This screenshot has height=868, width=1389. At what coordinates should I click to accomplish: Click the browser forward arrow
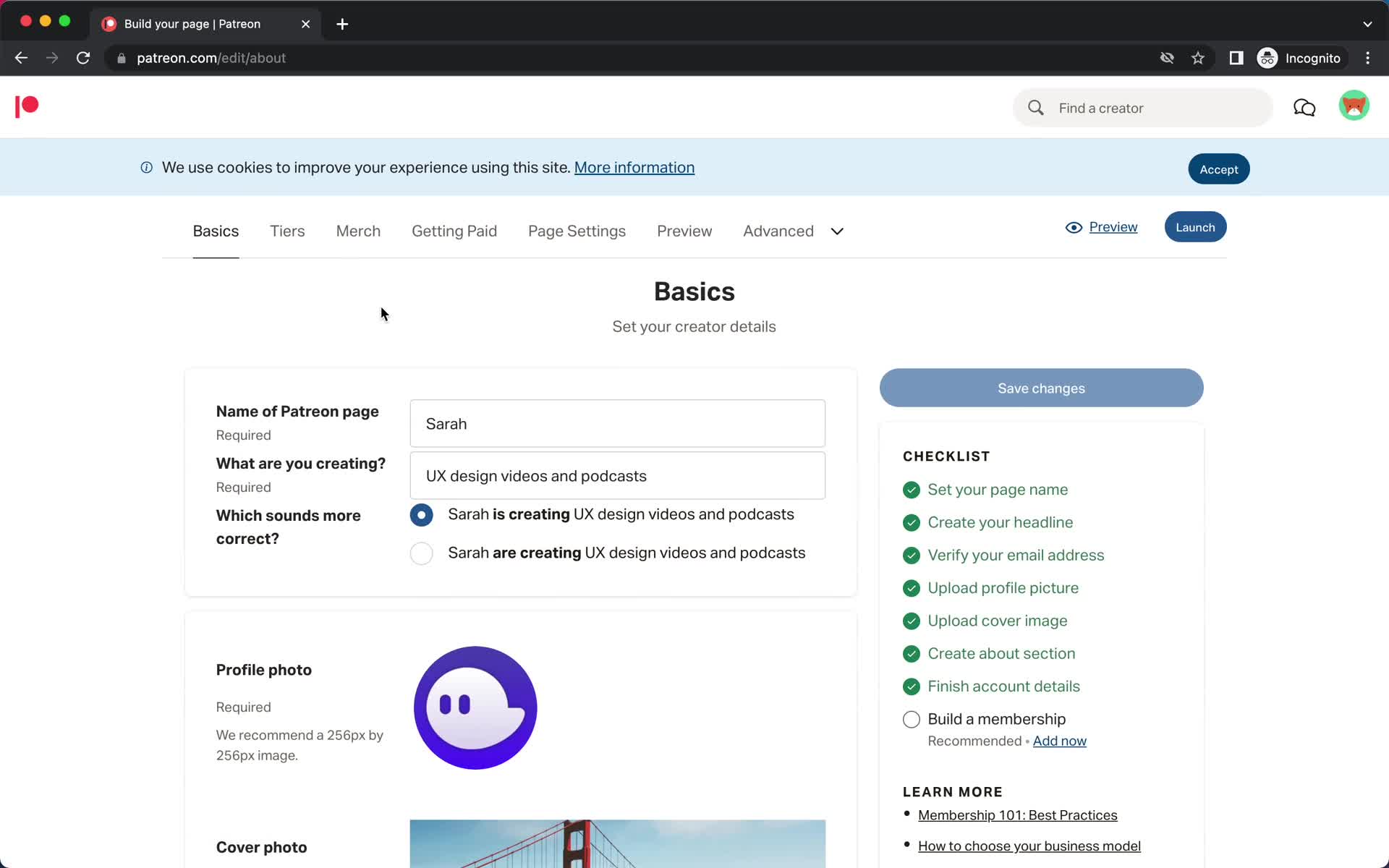coord(52,58)
